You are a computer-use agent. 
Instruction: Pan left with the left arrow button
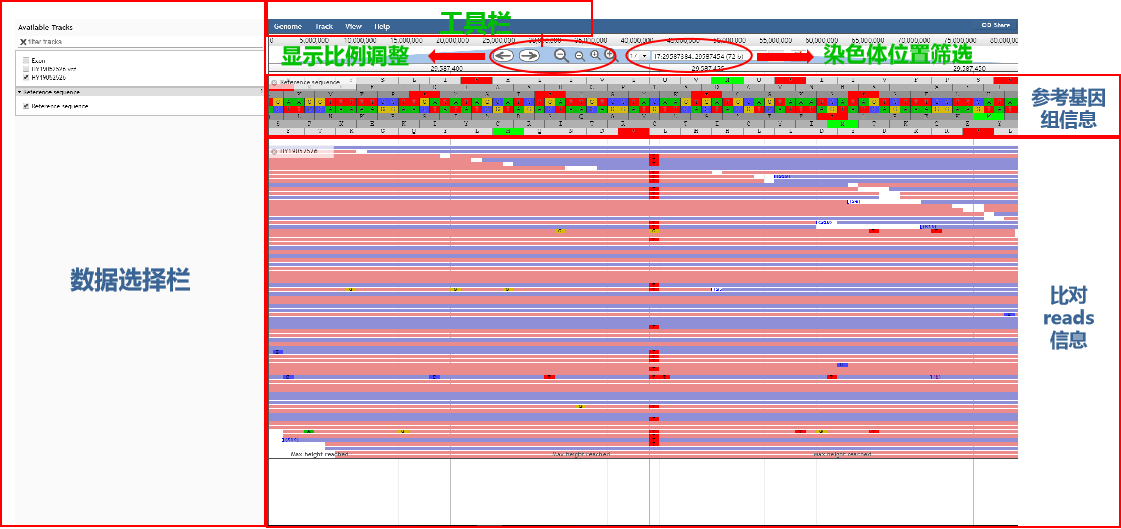(x=504, y=55)
